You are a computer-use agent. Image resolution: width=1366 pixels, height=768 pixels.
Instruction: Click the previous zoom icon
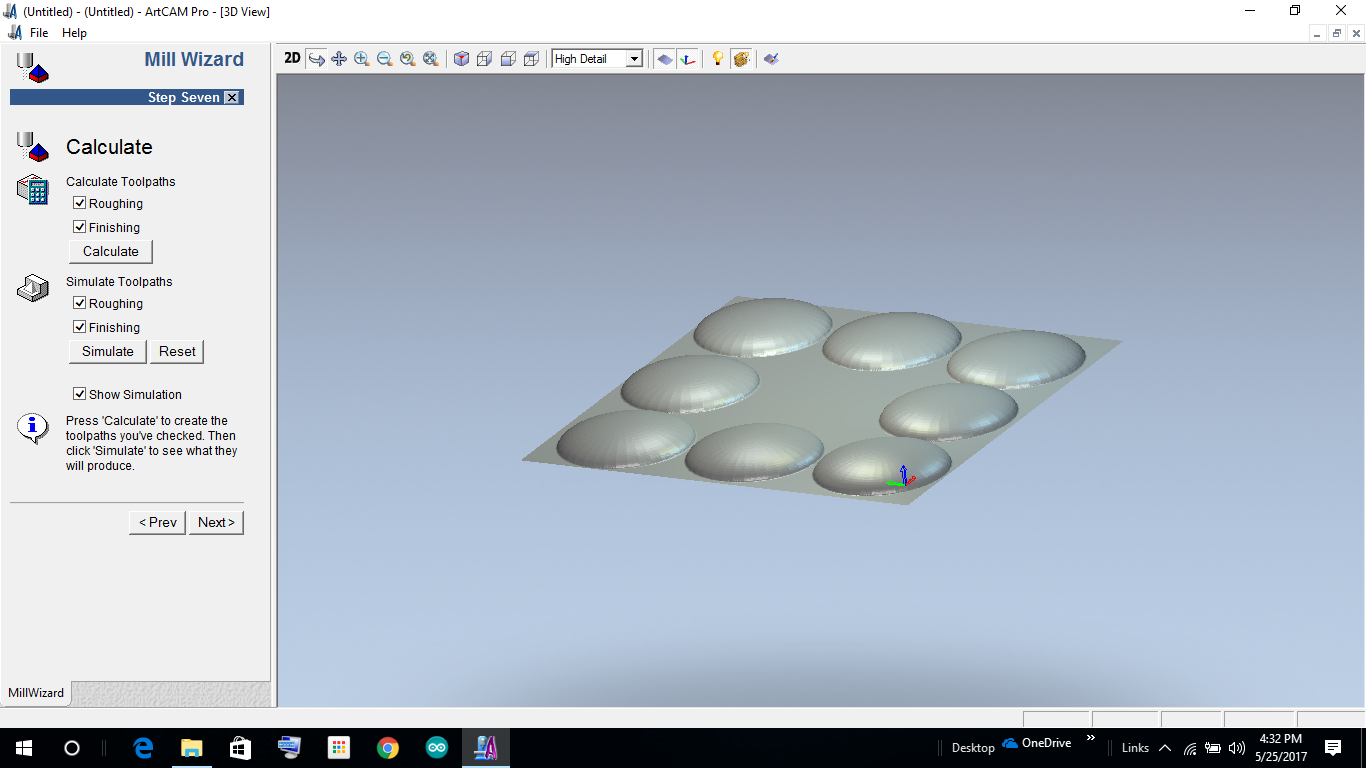(x=408, y=58)
